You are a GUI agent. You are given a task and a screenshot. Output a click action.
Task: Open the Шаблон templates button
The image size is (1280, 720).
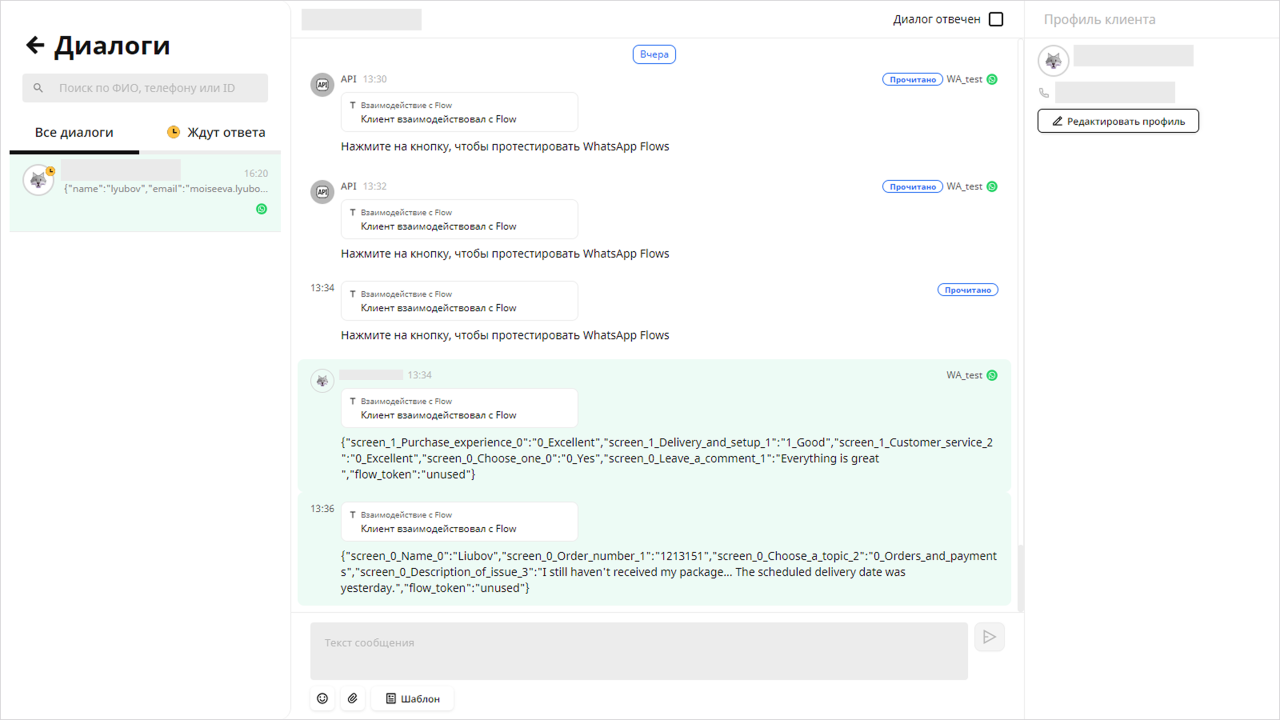tap(412, 698)
